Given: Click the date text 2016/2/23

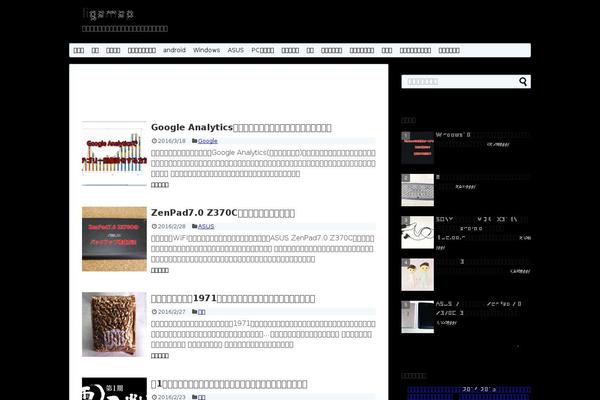Looking at the screenshot, I should point(171,397).
